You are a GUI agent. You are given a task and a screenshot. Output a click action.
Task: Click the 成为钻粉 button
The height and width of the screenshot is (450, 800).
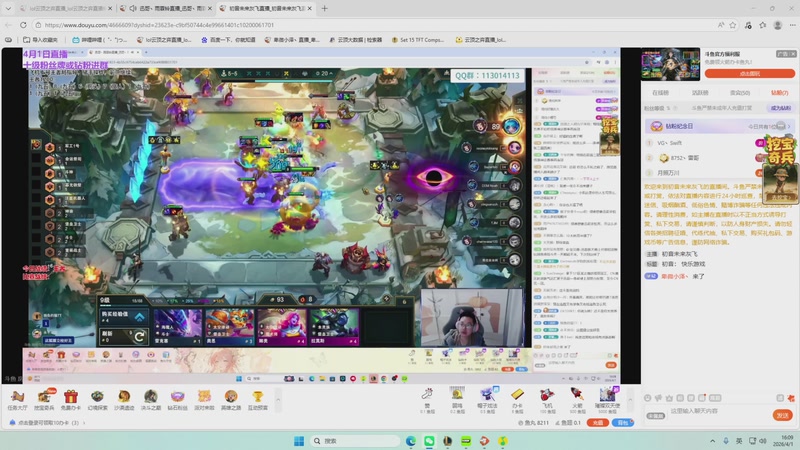(x=781, y=108)
